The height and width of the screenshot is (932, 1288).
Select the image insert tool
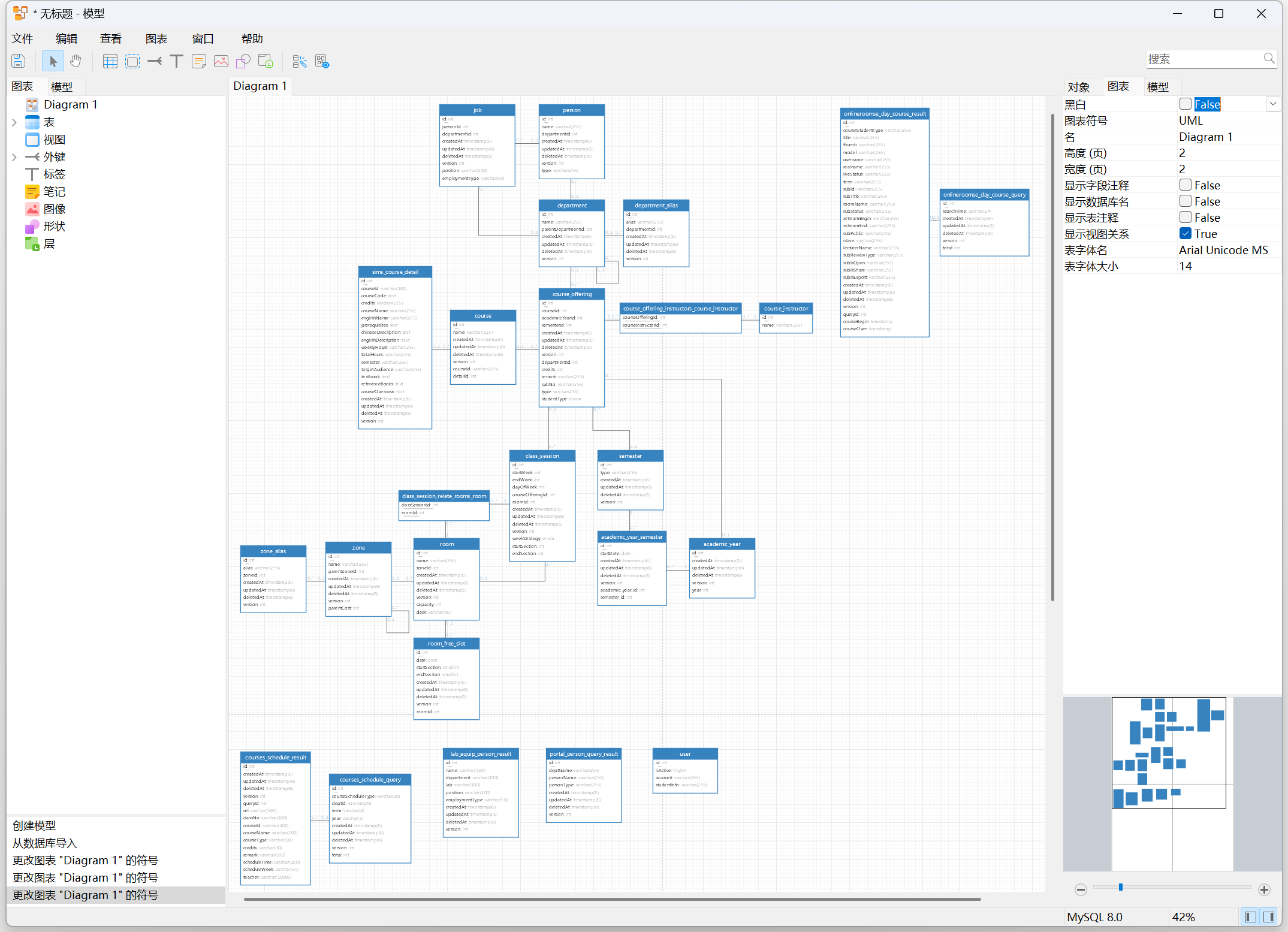click(x=221, y=61)
